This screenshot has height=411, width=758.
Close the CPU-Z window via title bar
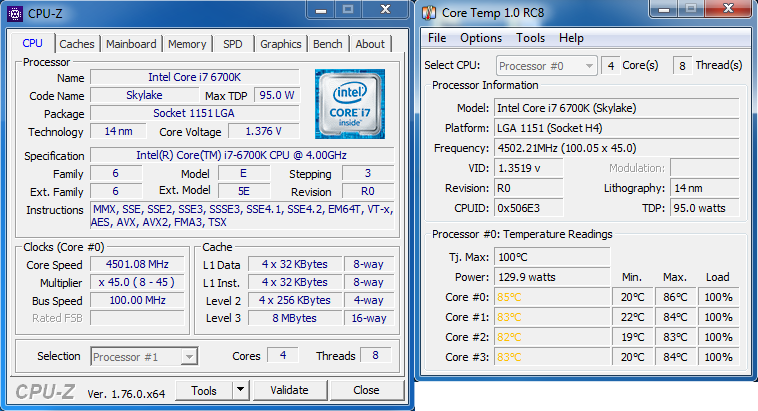point(385,9)
